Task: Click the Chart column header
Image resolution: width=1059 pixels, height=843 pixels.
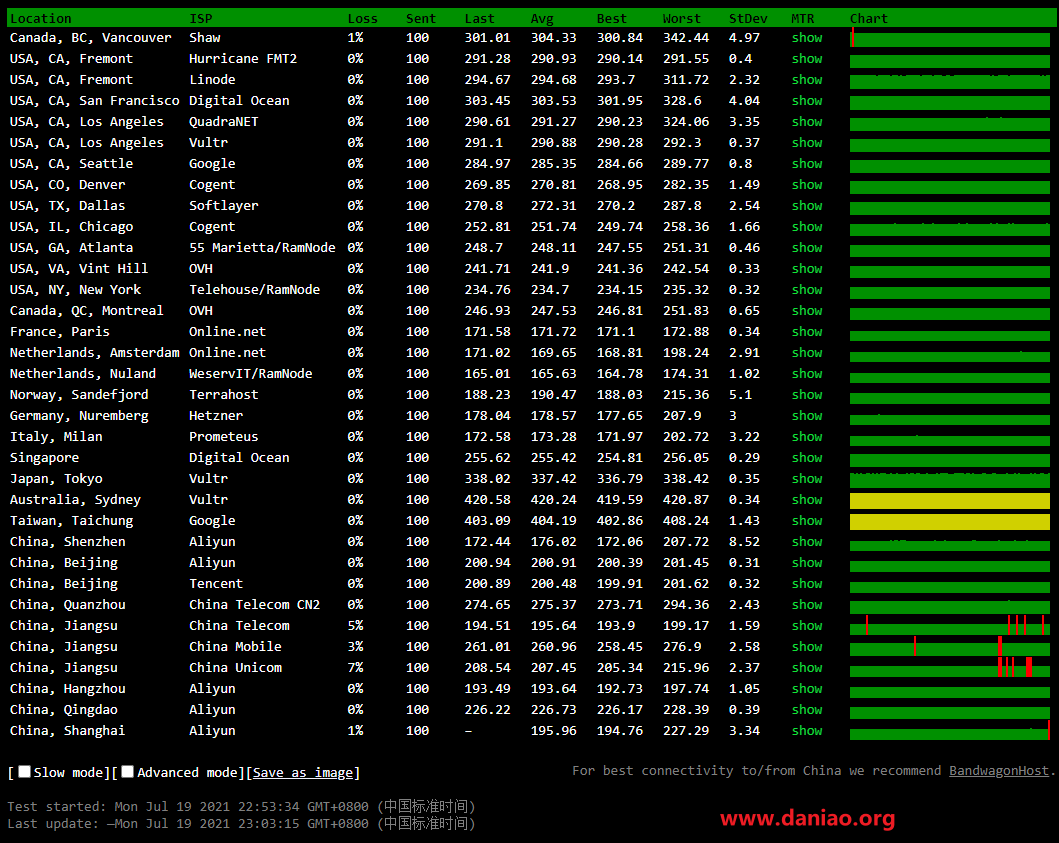Action: 869,18
